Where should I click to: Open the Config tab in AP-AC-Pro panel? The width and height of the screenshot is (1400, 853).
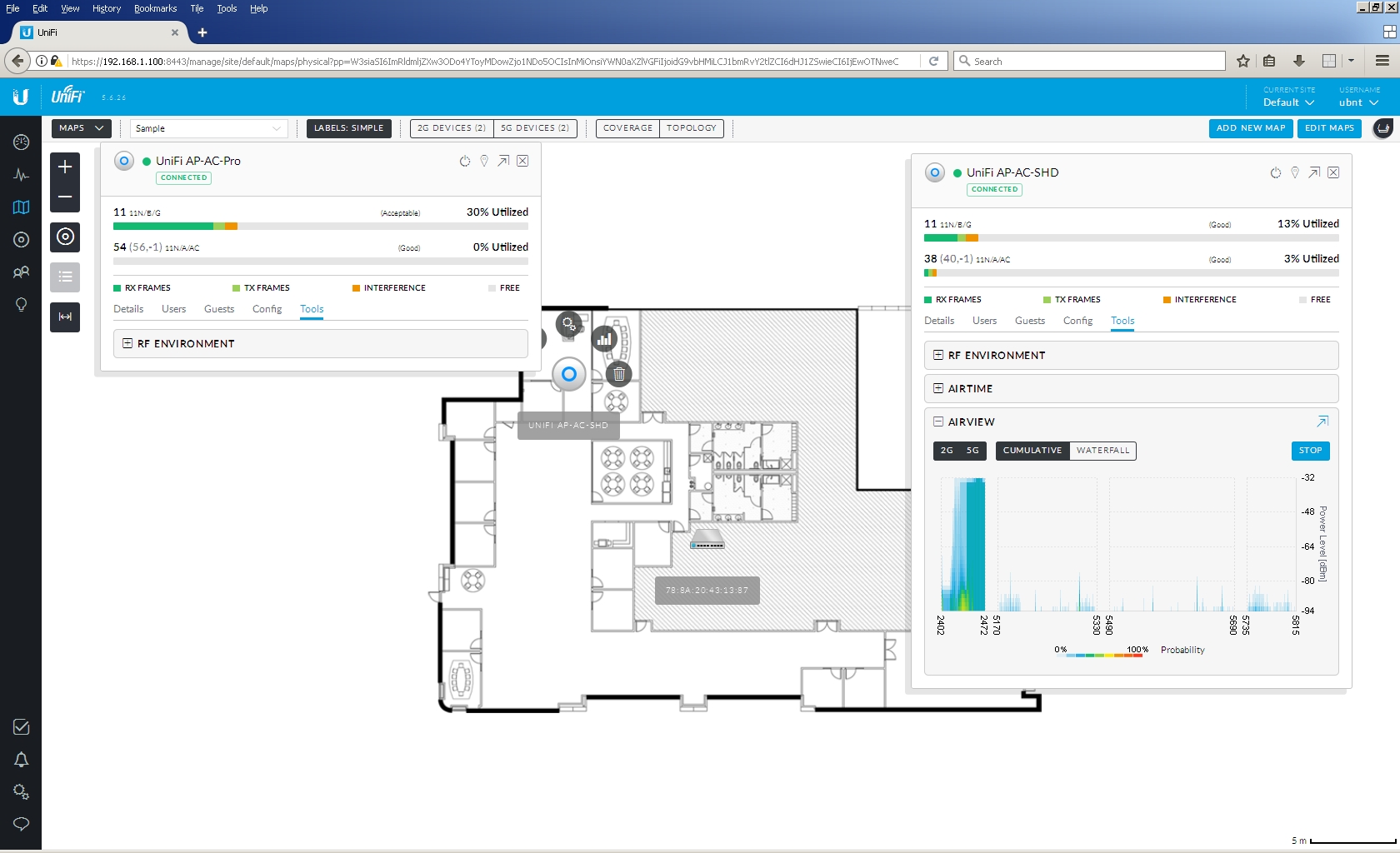(x=267, y=309)
